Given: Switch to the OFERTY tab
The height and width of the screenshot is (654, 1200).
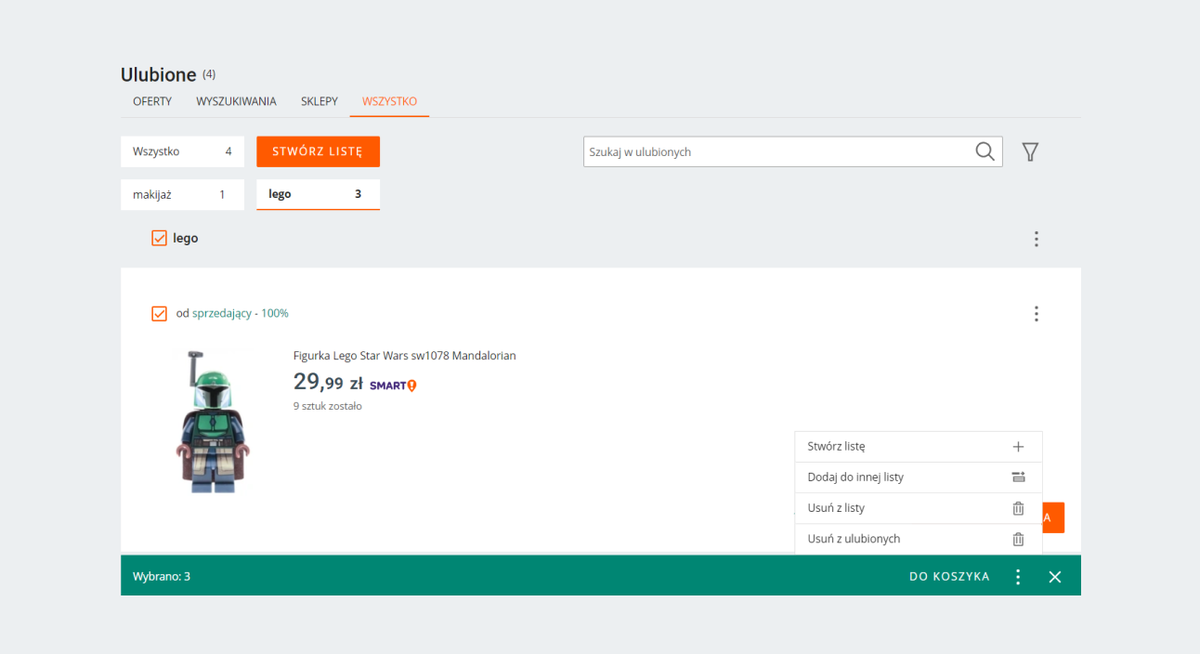Looking at the screenshot, I should tap(152, 102).
